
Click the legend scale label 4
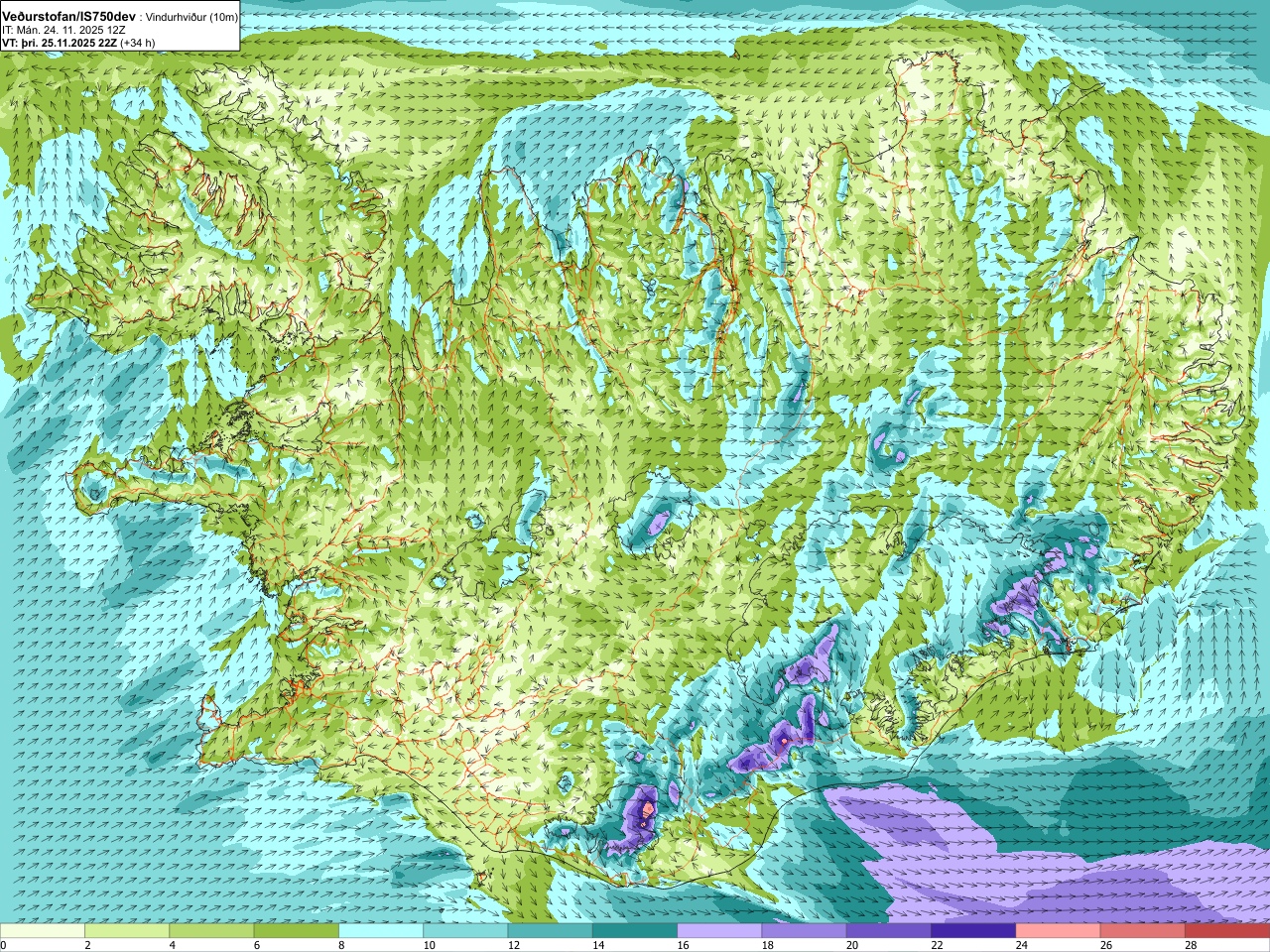click(x=173, y=945)
